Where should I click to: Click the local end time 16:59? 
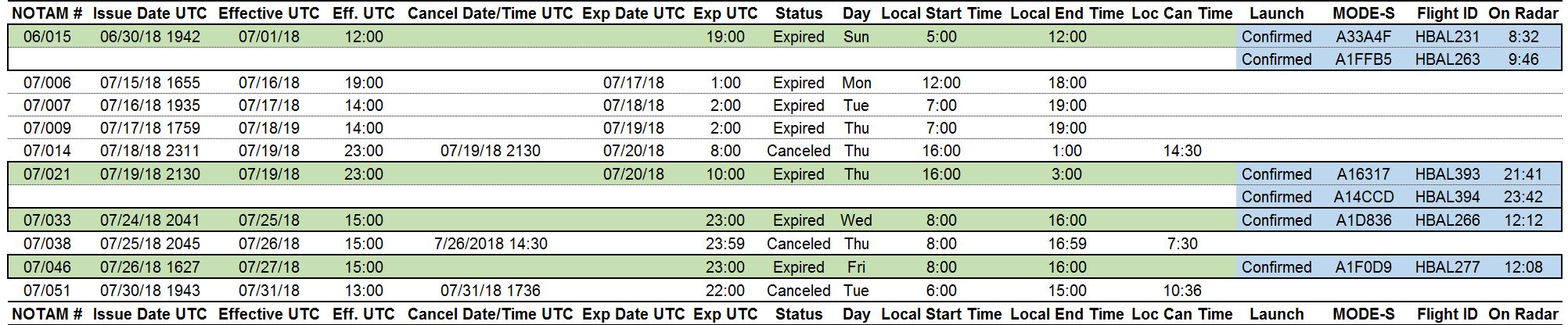[1067, 244]
